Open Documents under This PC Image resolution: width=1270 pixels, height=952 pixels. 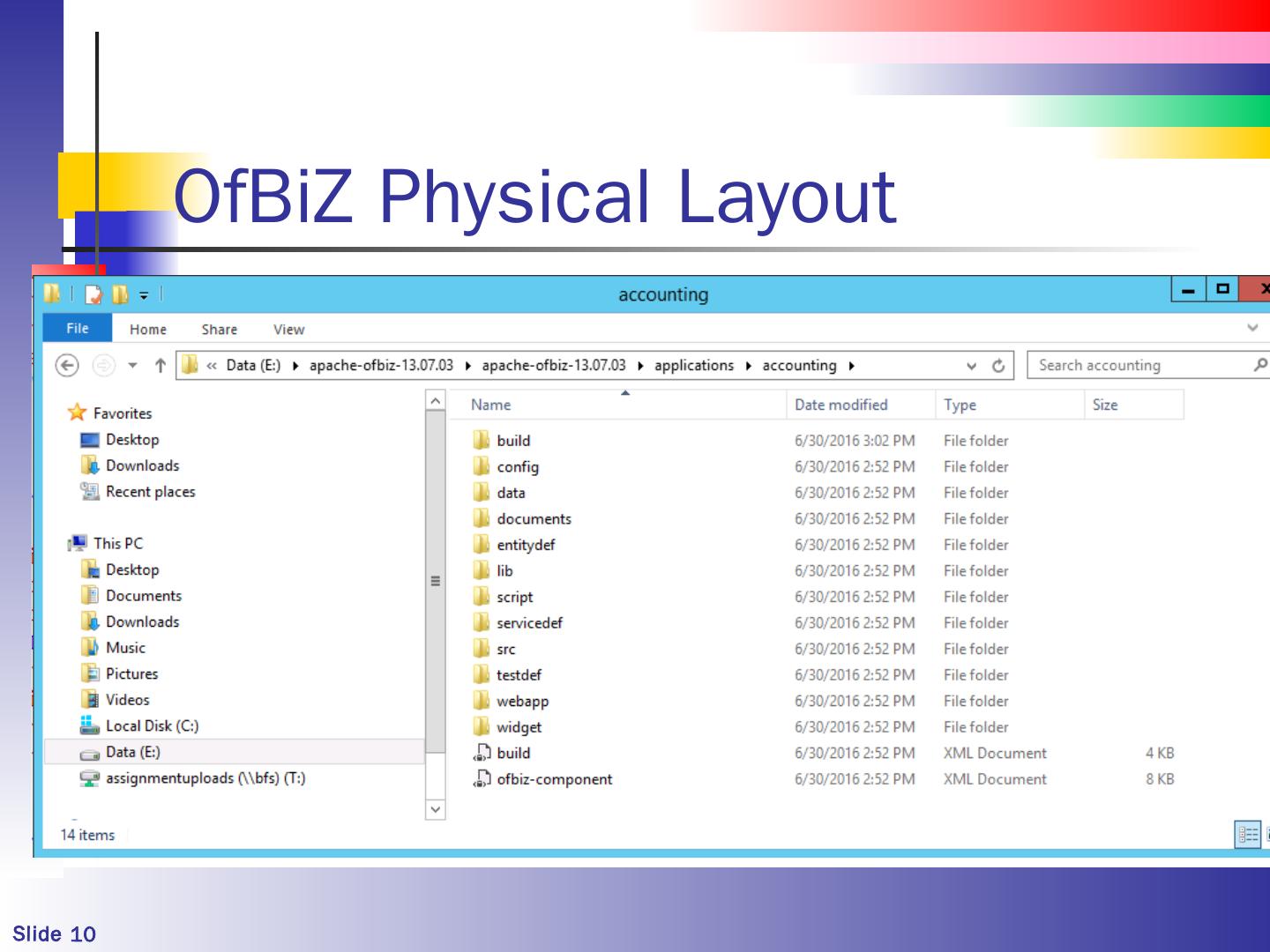tap(143, 596)
